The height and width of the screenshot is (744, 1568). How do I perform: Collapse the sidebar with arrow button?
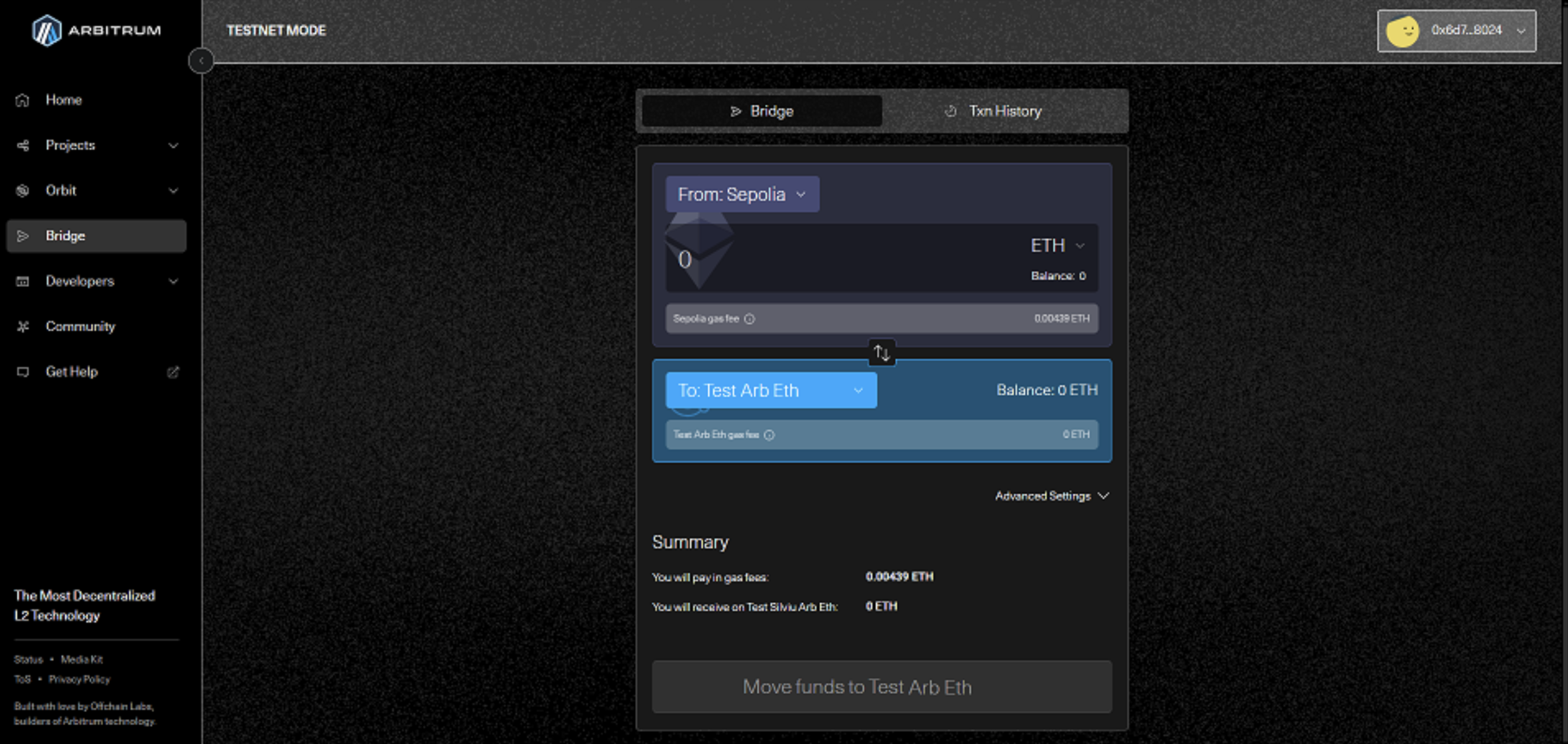pos(201,61)
